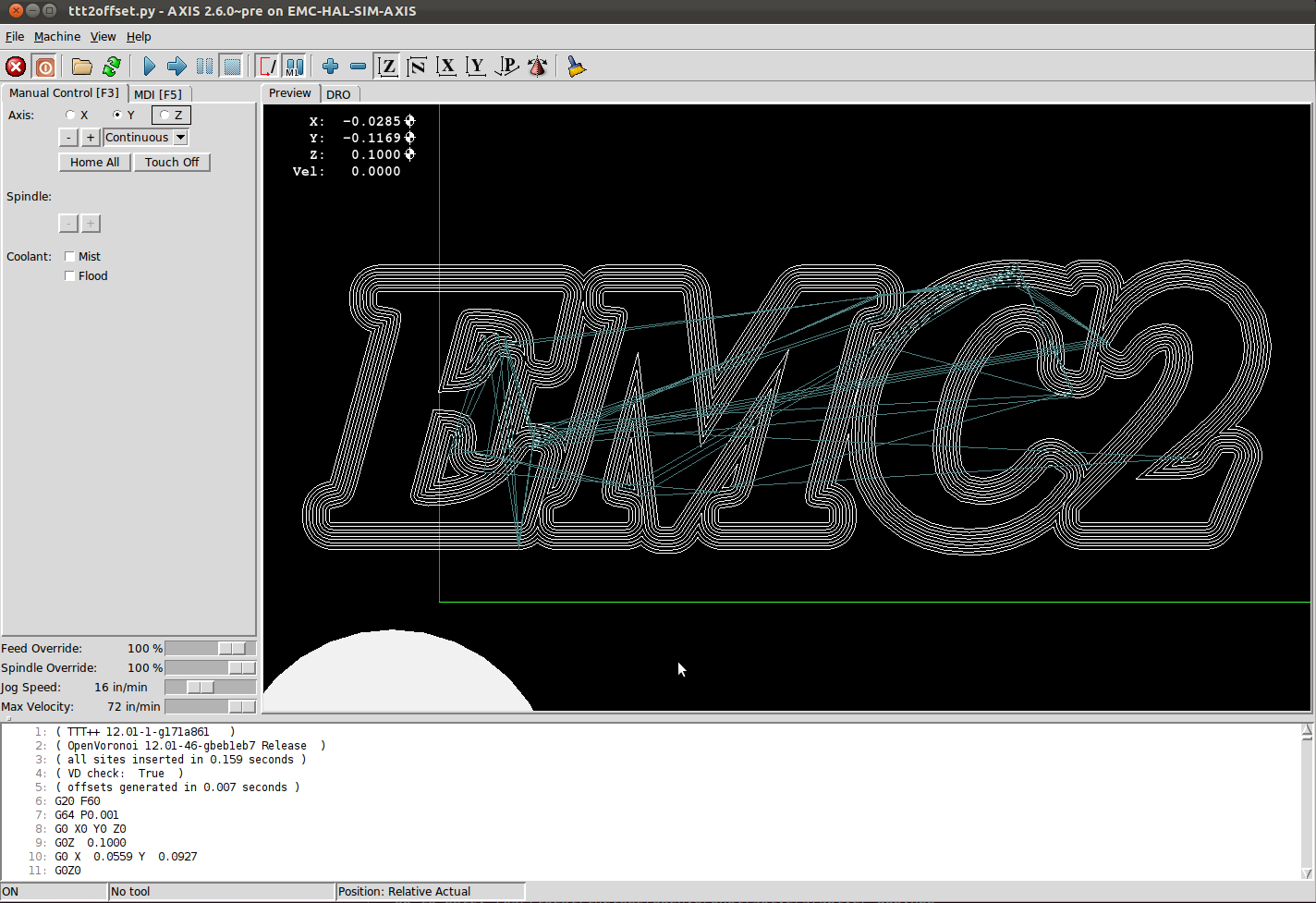Switch to the Preview tab
The image size is (1316, 903).
coord(290,93)
